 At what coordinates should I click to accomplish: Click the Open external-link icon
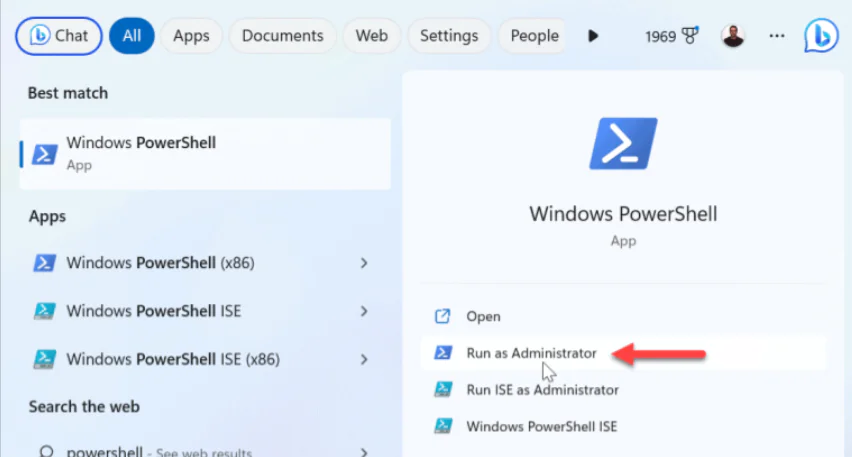click(x=442, y=316)
